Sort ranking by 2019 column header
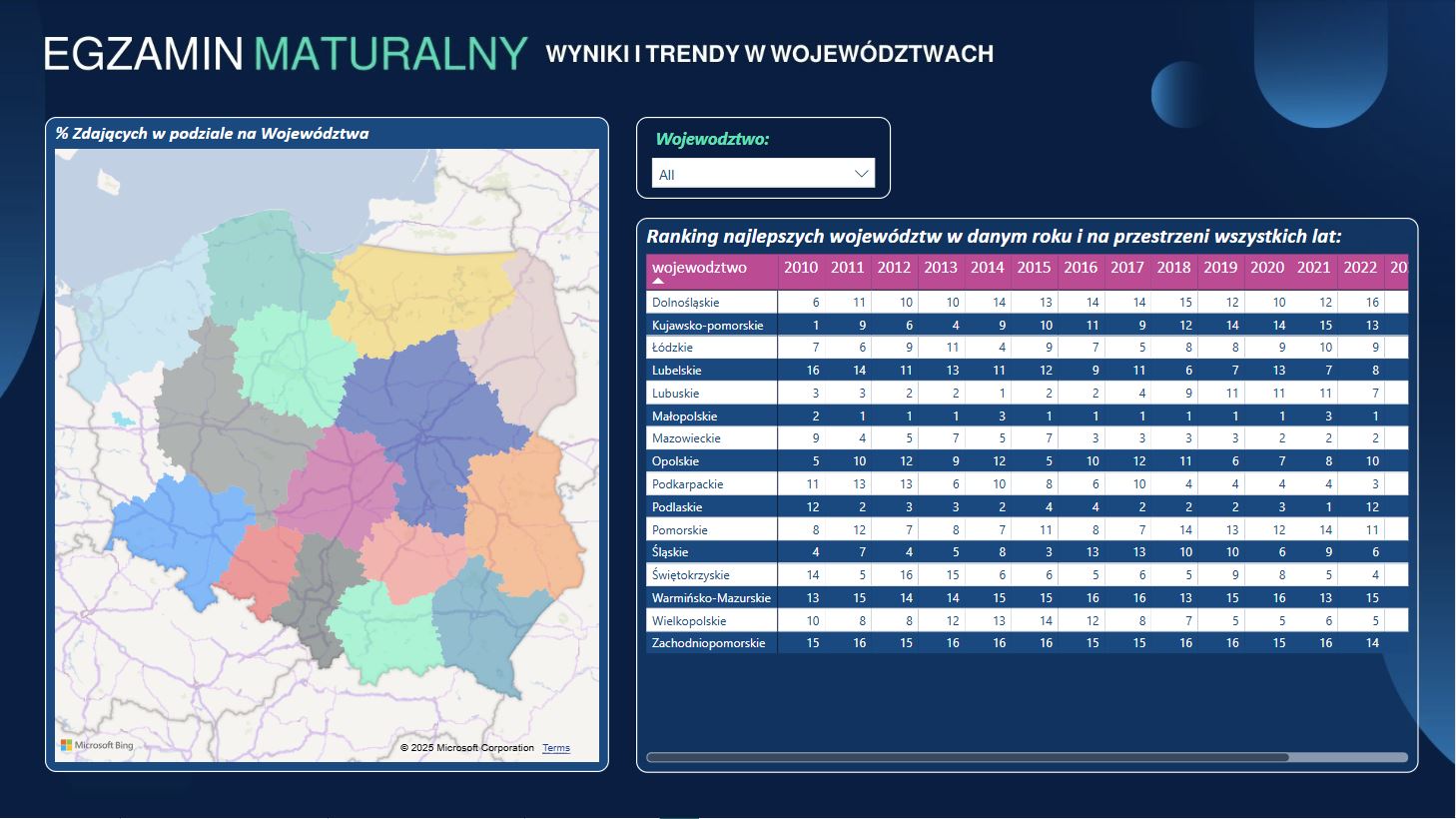Viewport: 1456px width, 819px height. [x=1220, y=267]
